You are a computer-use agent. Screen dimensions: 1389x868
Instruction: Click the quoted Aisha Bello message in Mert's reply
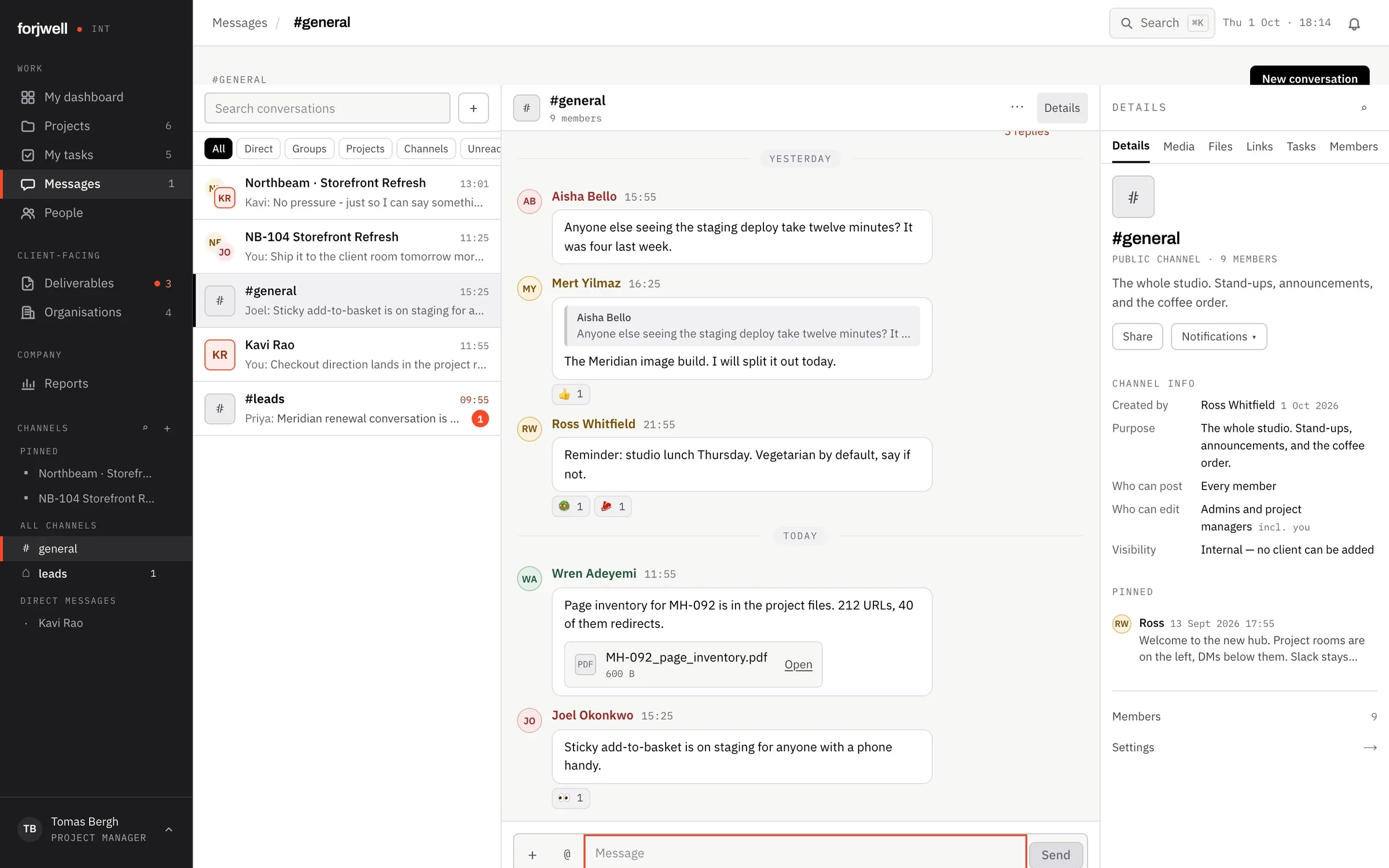pos(742,326)
